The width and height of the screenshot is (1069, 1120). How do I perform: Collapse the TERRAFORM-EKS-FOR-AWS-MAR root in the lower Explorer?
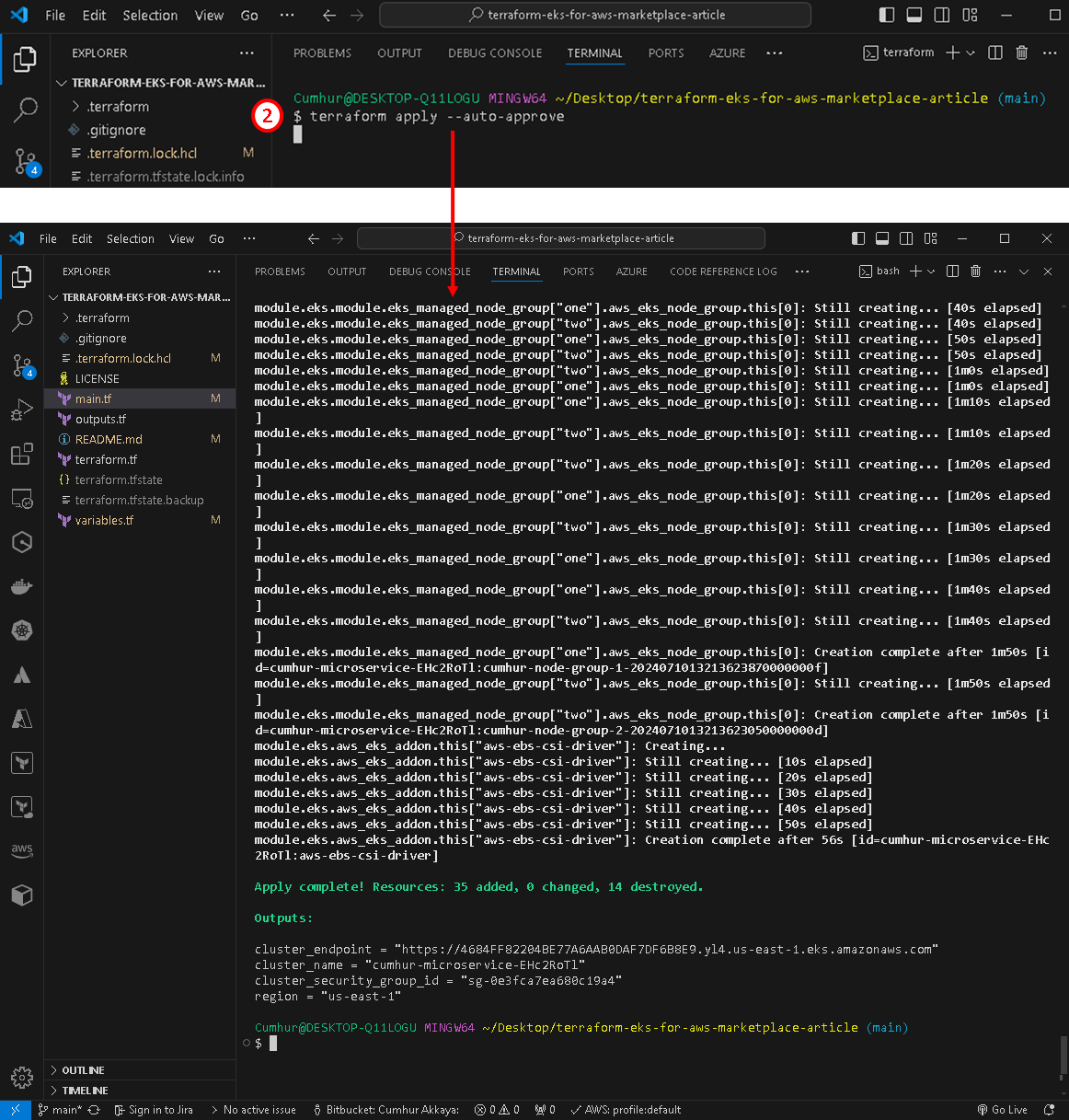140,297
